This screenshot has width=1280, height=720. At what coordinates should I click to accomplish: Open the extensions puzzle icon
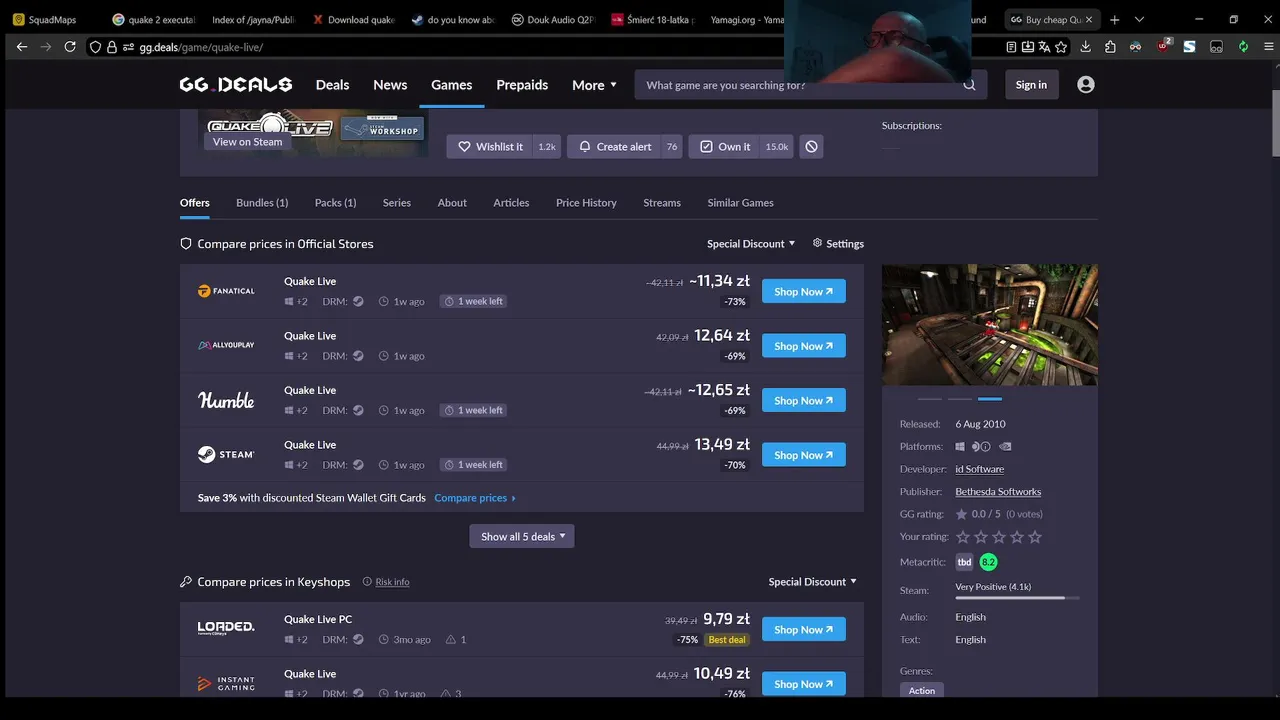[1110, 46]
